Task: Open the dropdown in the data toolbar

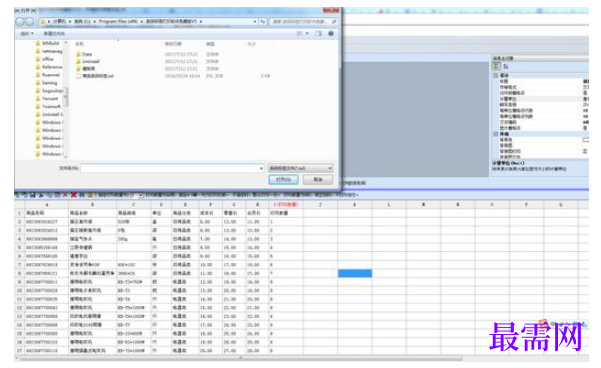Action: 141,196
